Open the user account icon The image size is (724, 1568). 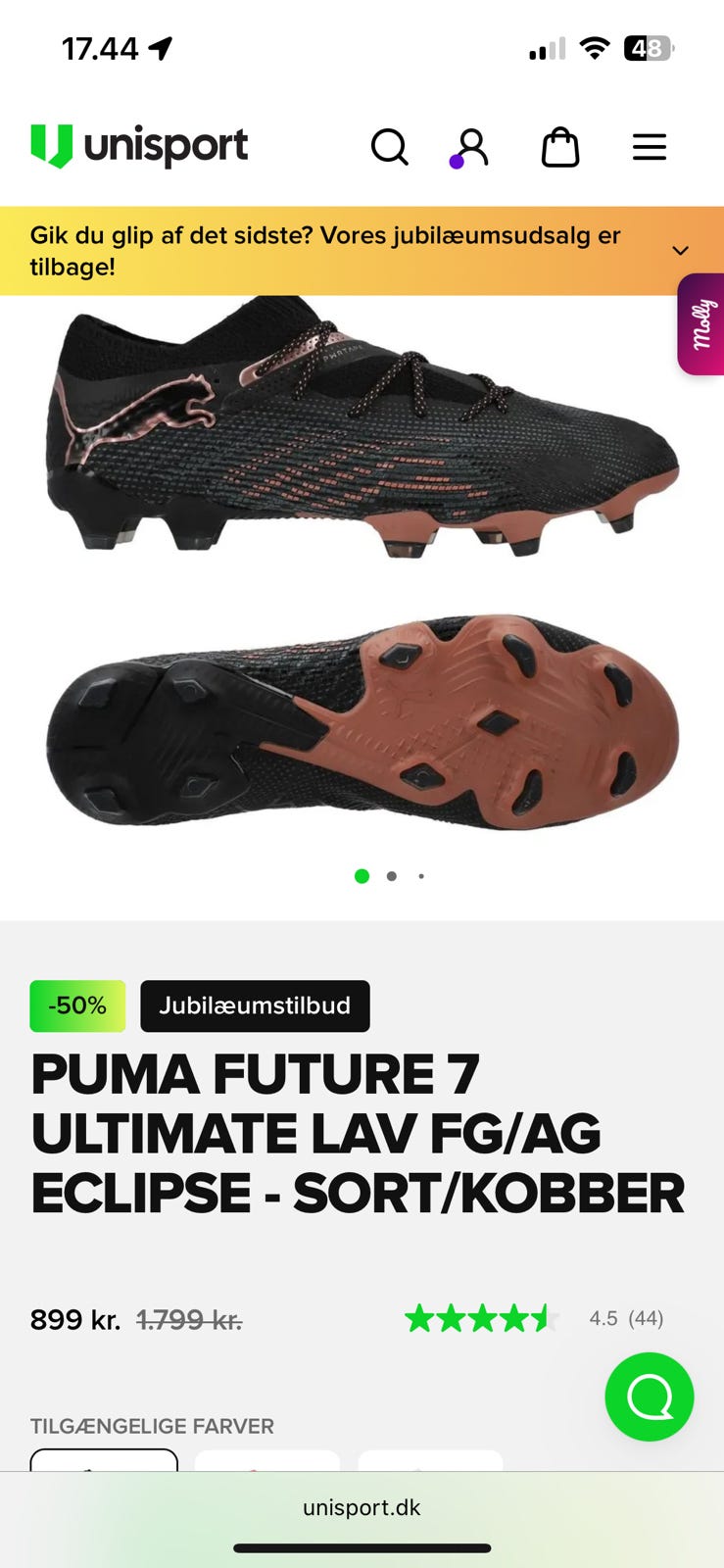coord(470,148)
